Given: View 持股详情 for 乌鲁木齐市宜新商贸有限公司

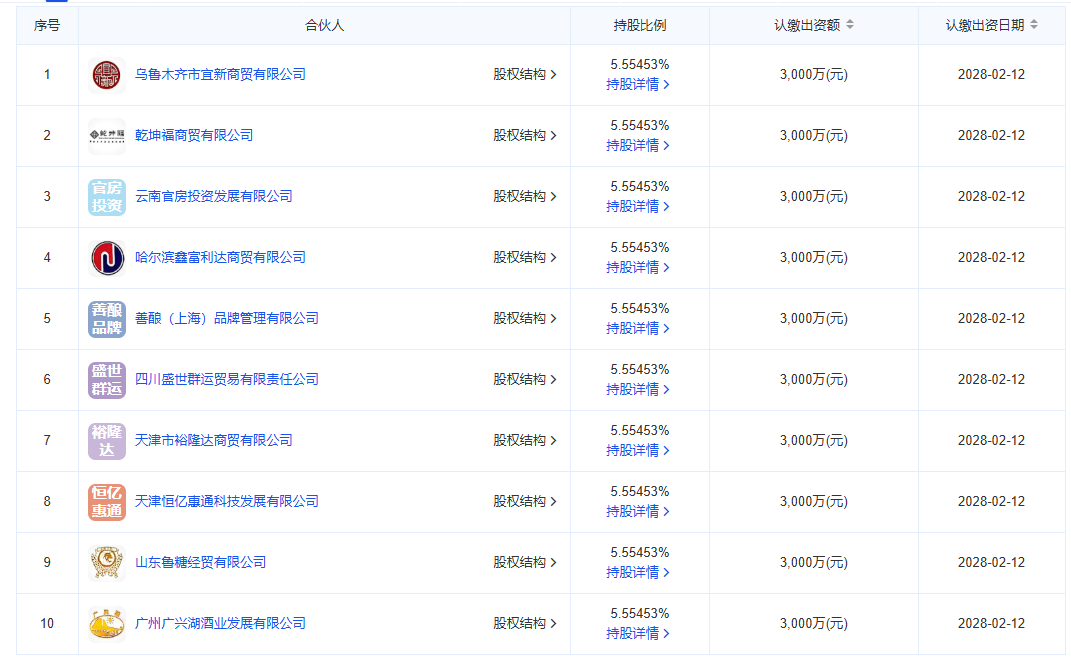Looking at the screenshot, I should coord(638,85).
